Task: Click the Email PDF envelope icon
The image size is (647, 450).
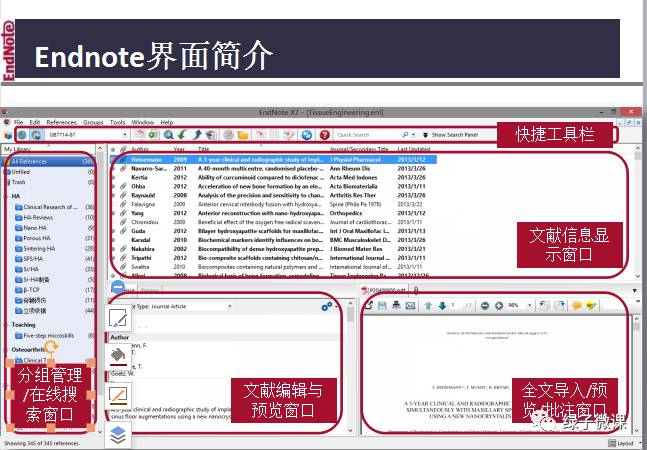Action: tap(410, 306)
